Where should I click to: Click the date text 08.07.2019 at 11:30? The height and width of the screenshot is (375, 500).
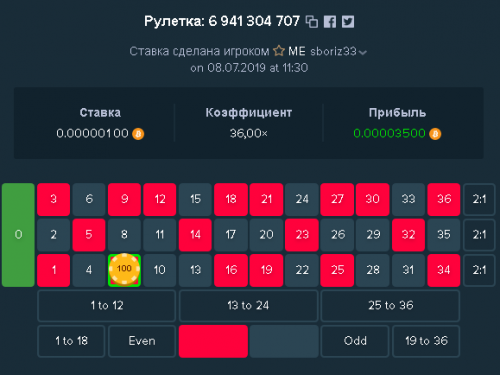pos(258,68)
